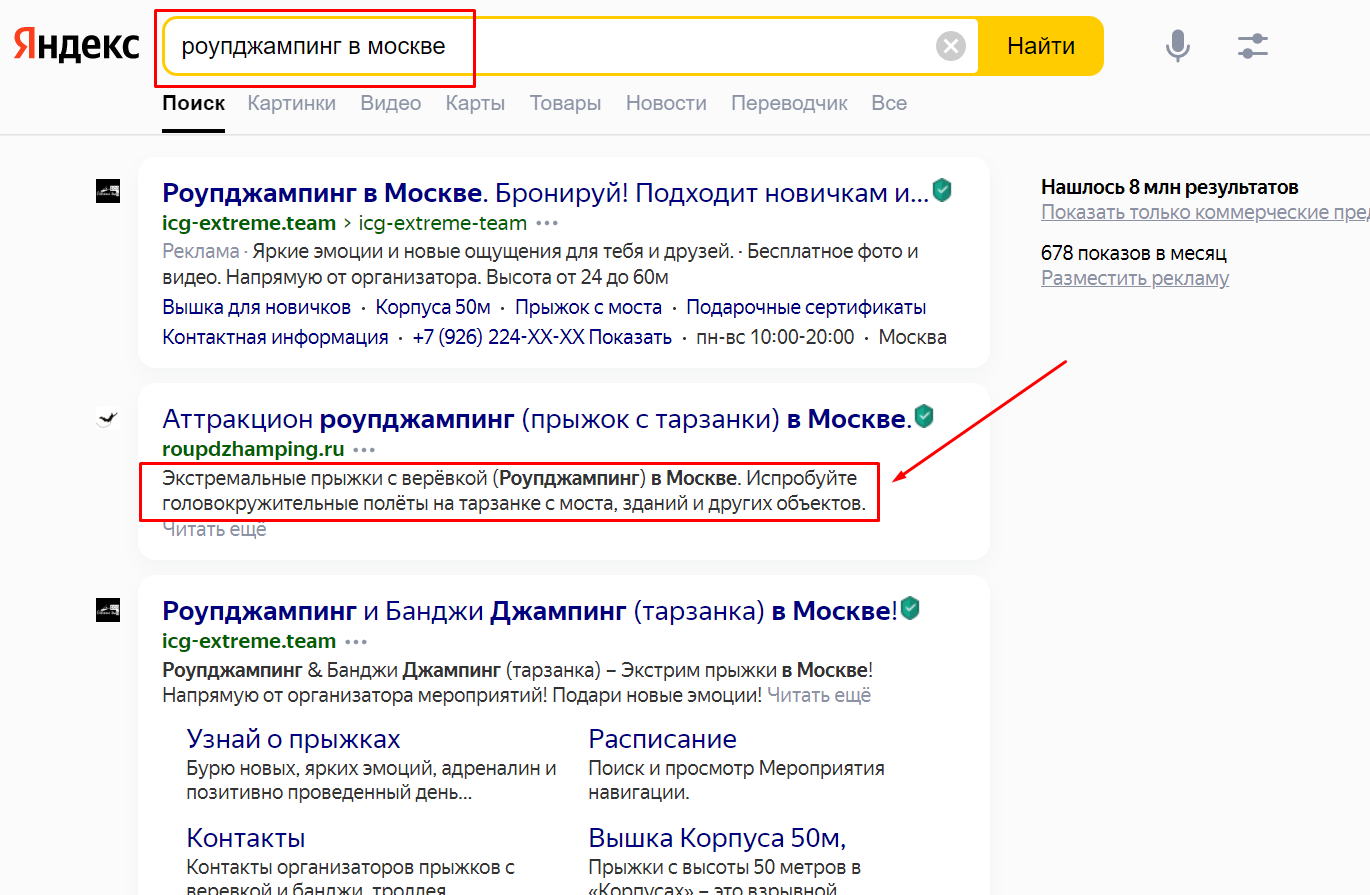1370x895 pixels.
Task: Open the Контактная информация link
Action: click(275, 337)
